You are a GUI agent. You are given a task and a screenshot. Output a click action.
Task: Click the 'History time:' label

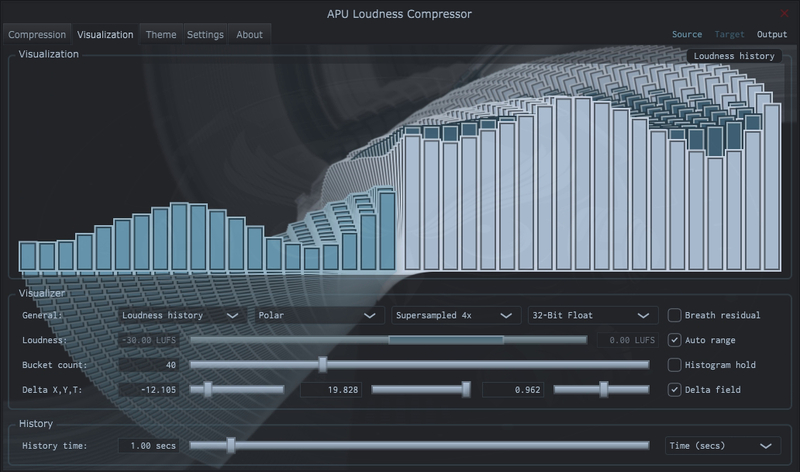pyautogui.click(x=55, y=445)
